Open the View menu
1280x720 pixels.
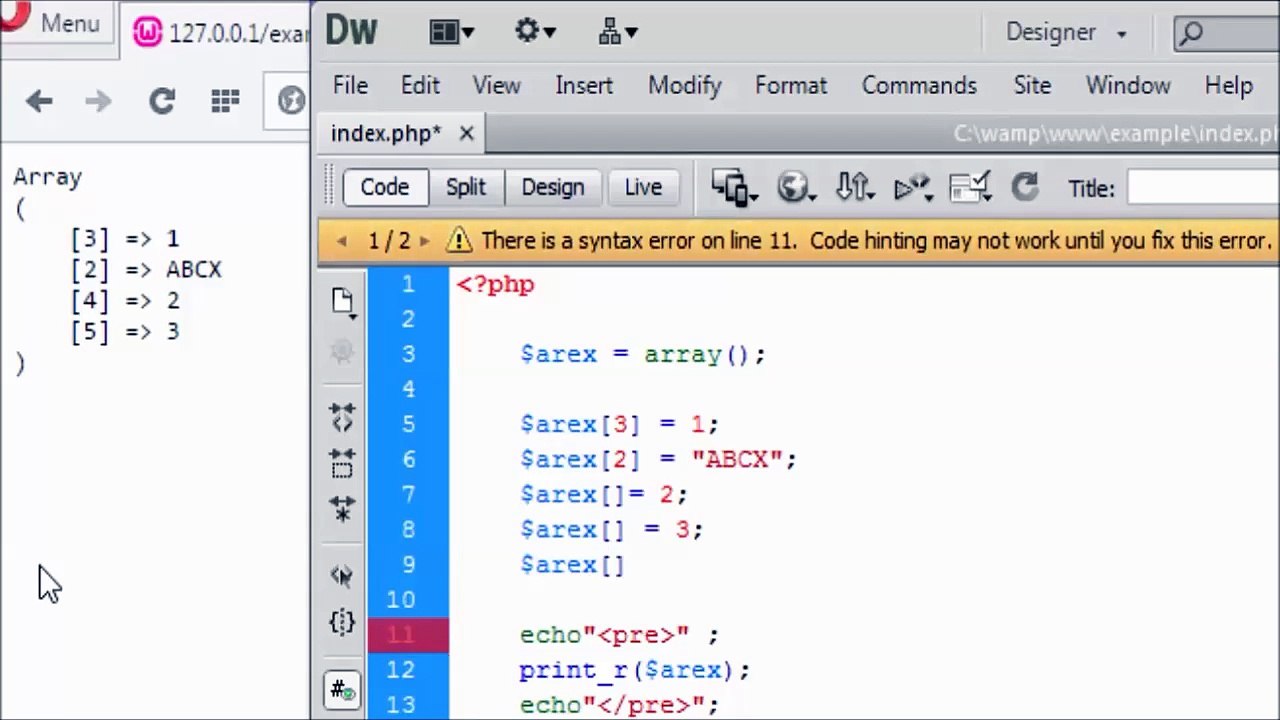click(x=496, y=86)
